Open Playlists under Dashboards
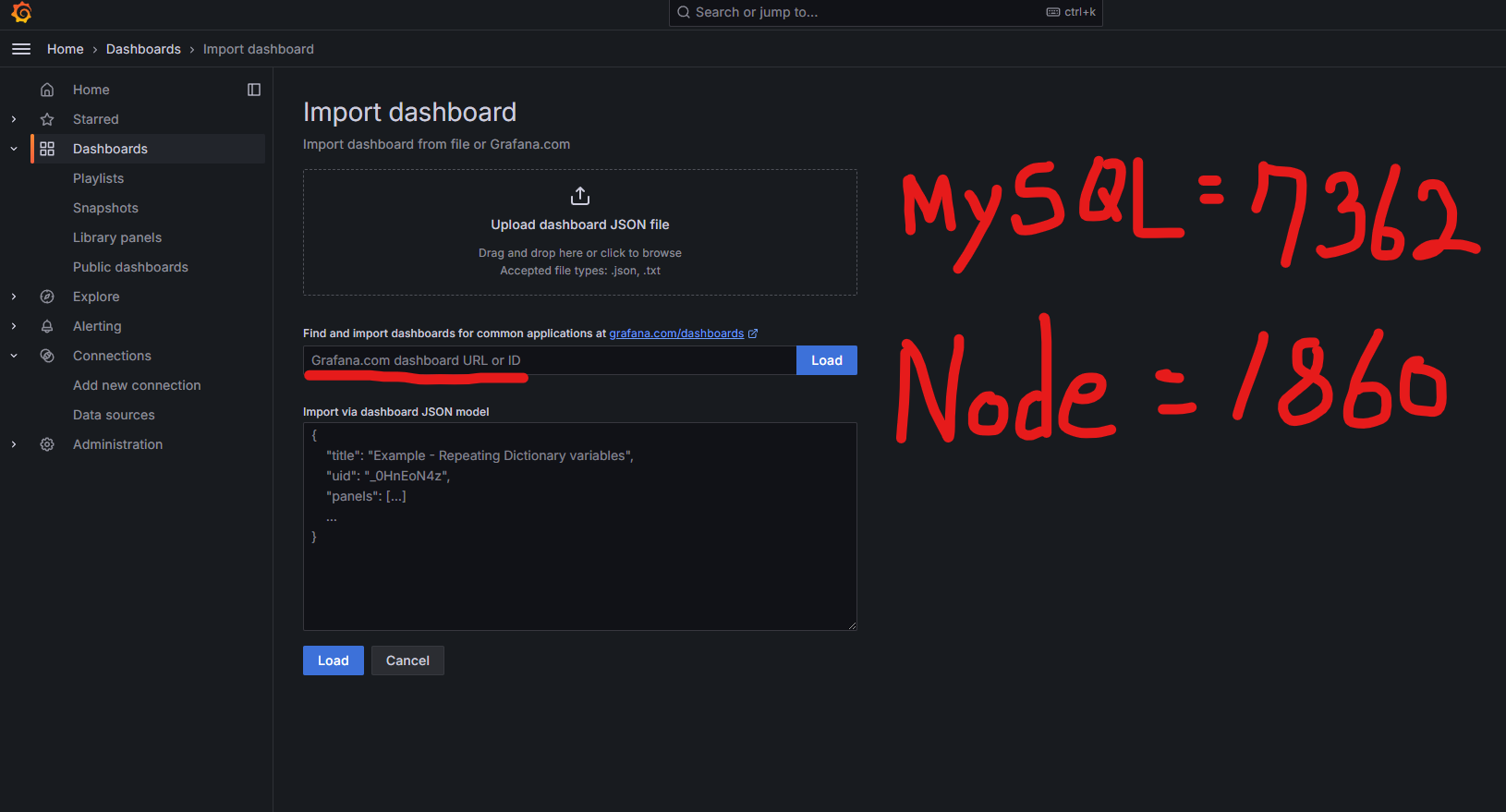Screen dimensions: 1506x812 (98, 178)
